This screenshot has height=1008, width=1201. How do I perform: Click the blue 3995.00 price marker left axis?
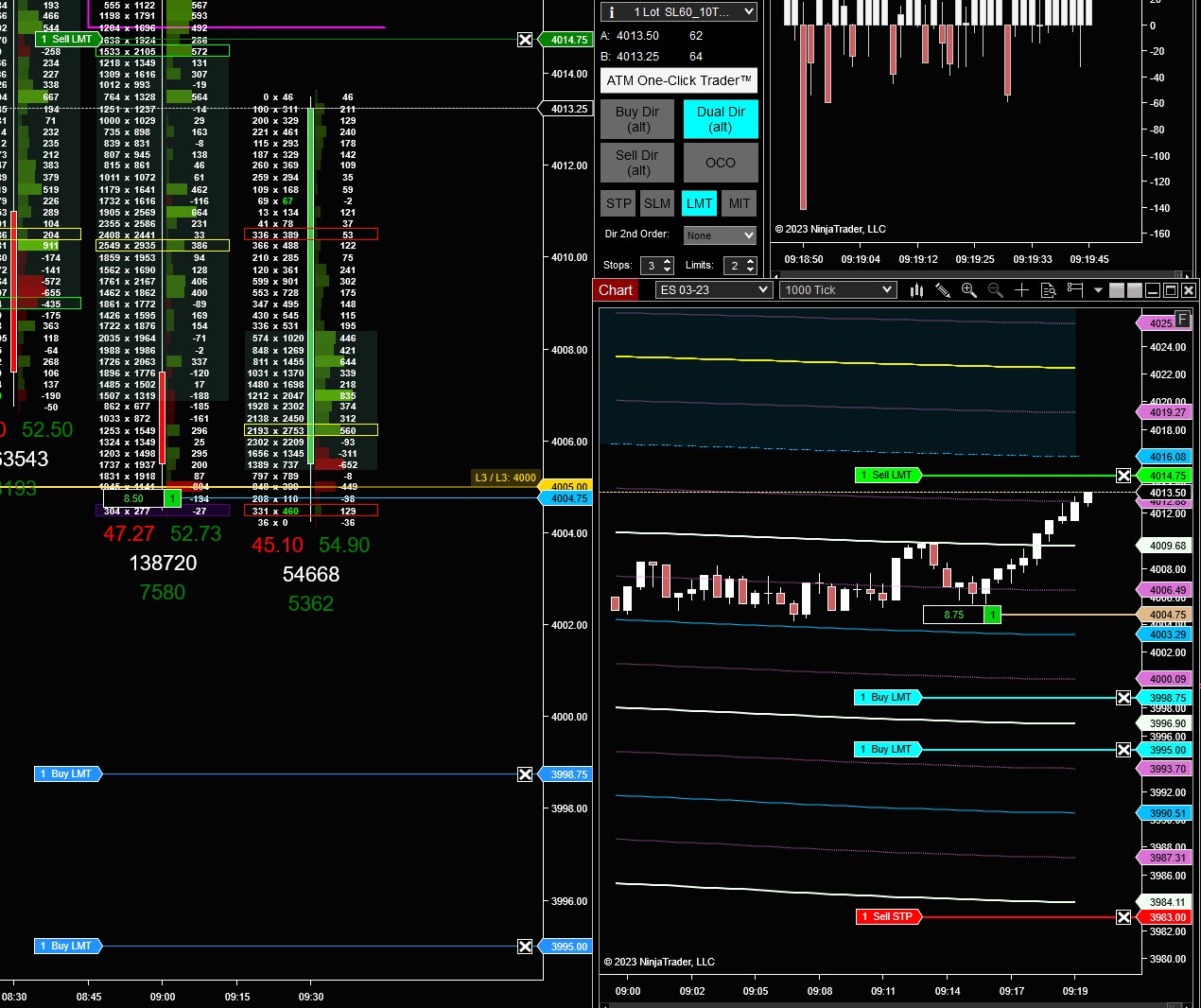pos(566,947)
